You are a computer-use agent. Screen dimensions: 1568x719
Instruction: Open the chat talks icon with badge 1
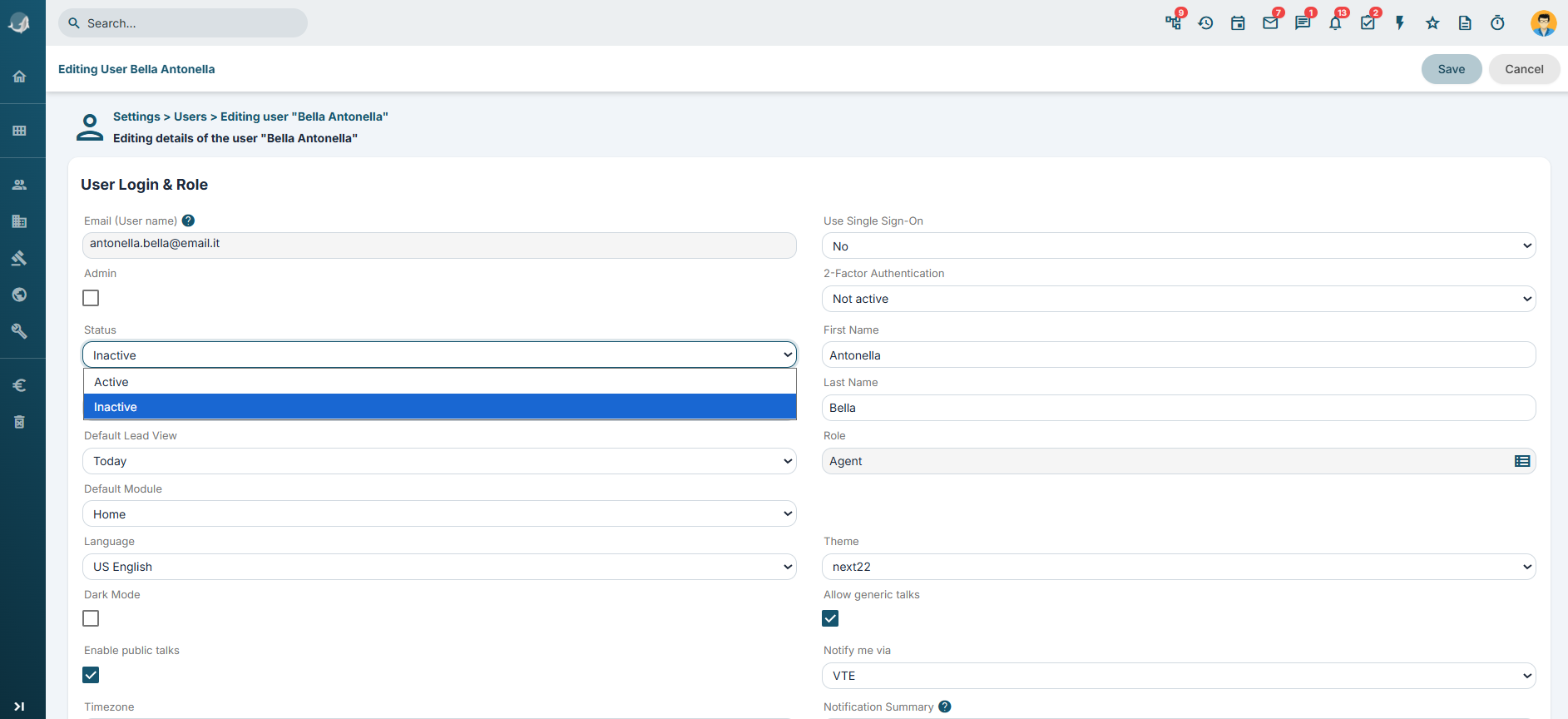(x=1303, y=23)
